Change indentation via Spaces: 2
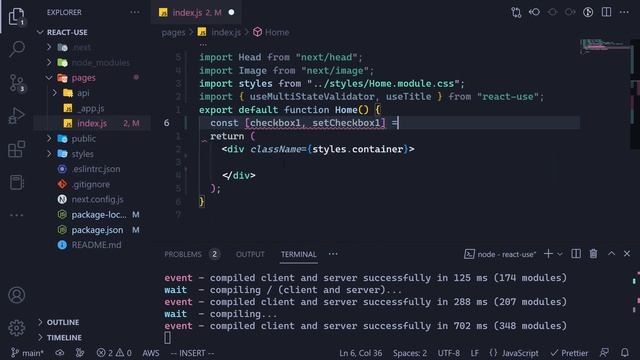The height and width of the screenshot is (360, 640). 410,353
